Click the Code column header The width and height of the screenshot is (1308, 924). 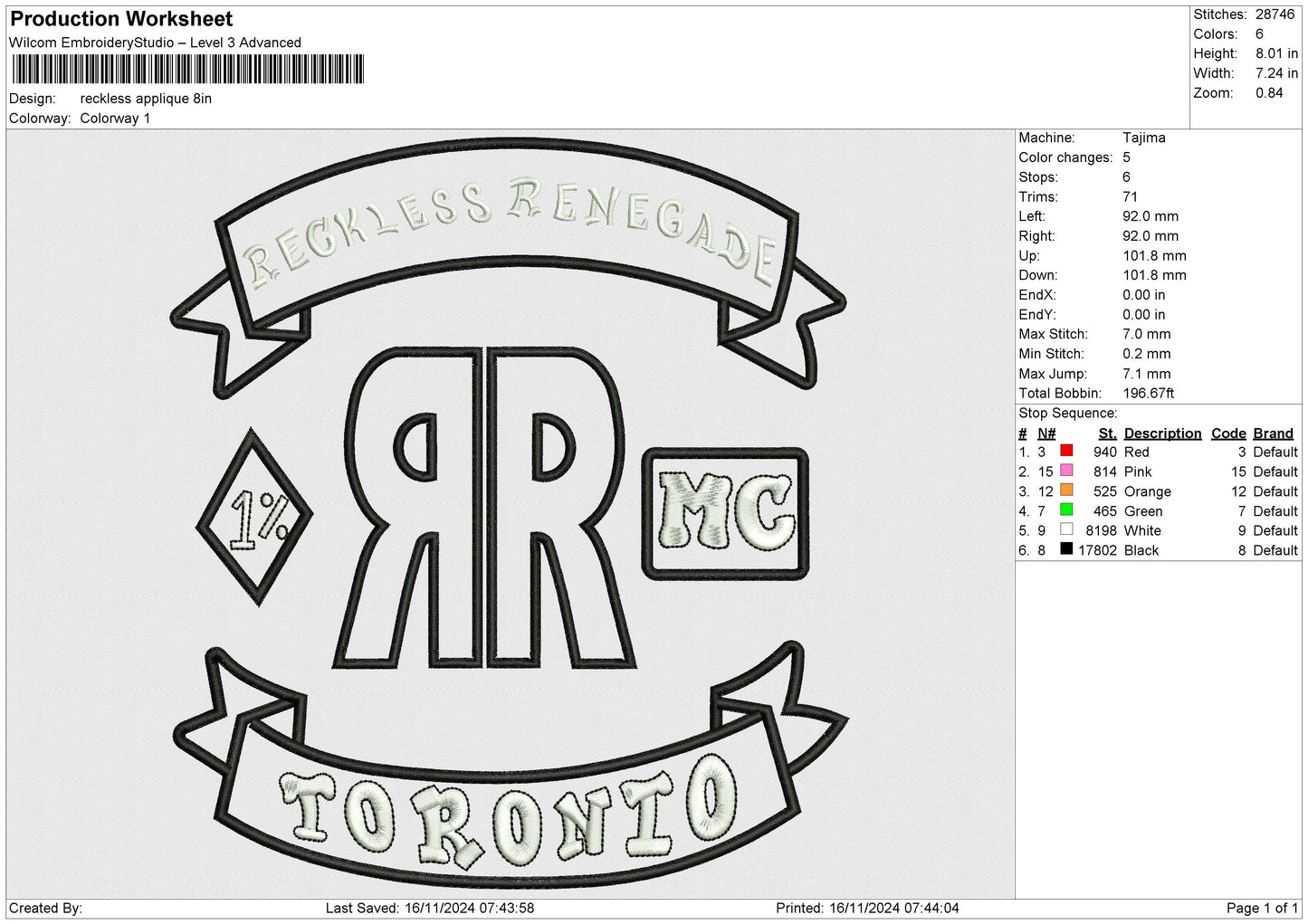pos(1228,433)
